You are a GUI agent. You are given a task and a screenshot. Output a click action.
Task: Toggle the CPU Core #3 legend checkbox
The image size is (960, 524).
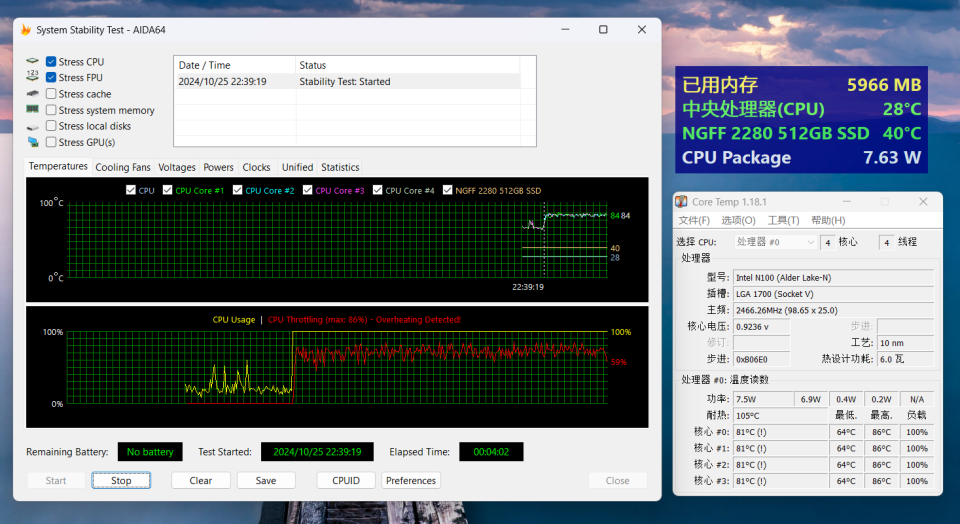point(307,190)
